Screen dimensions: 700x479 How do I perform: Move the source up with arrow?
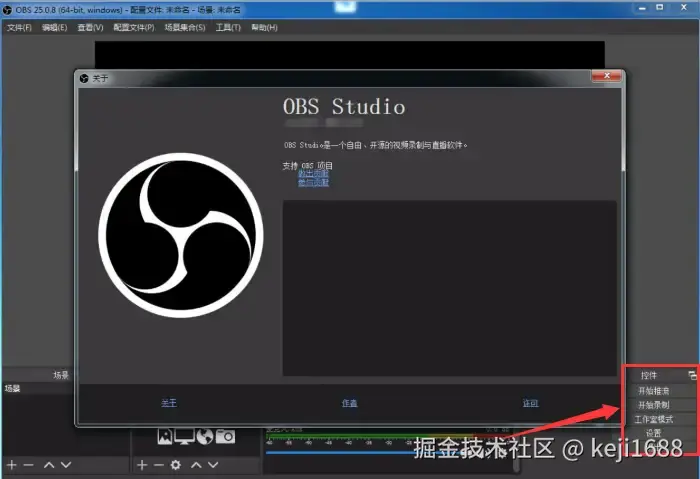(196, 465)
